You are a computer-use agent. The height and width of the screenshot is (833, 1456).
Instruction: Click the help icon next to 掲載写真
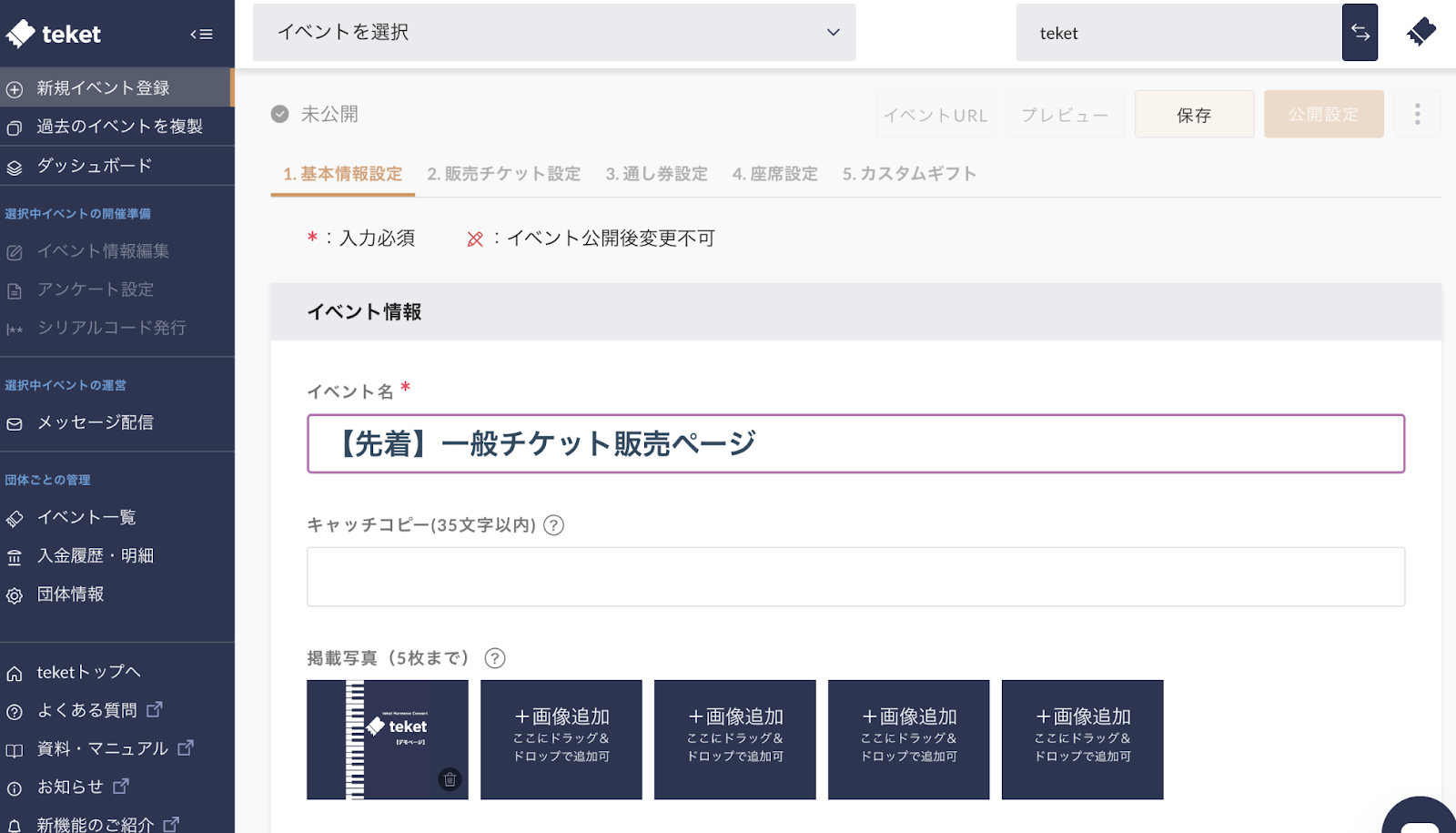coord(495,658)
